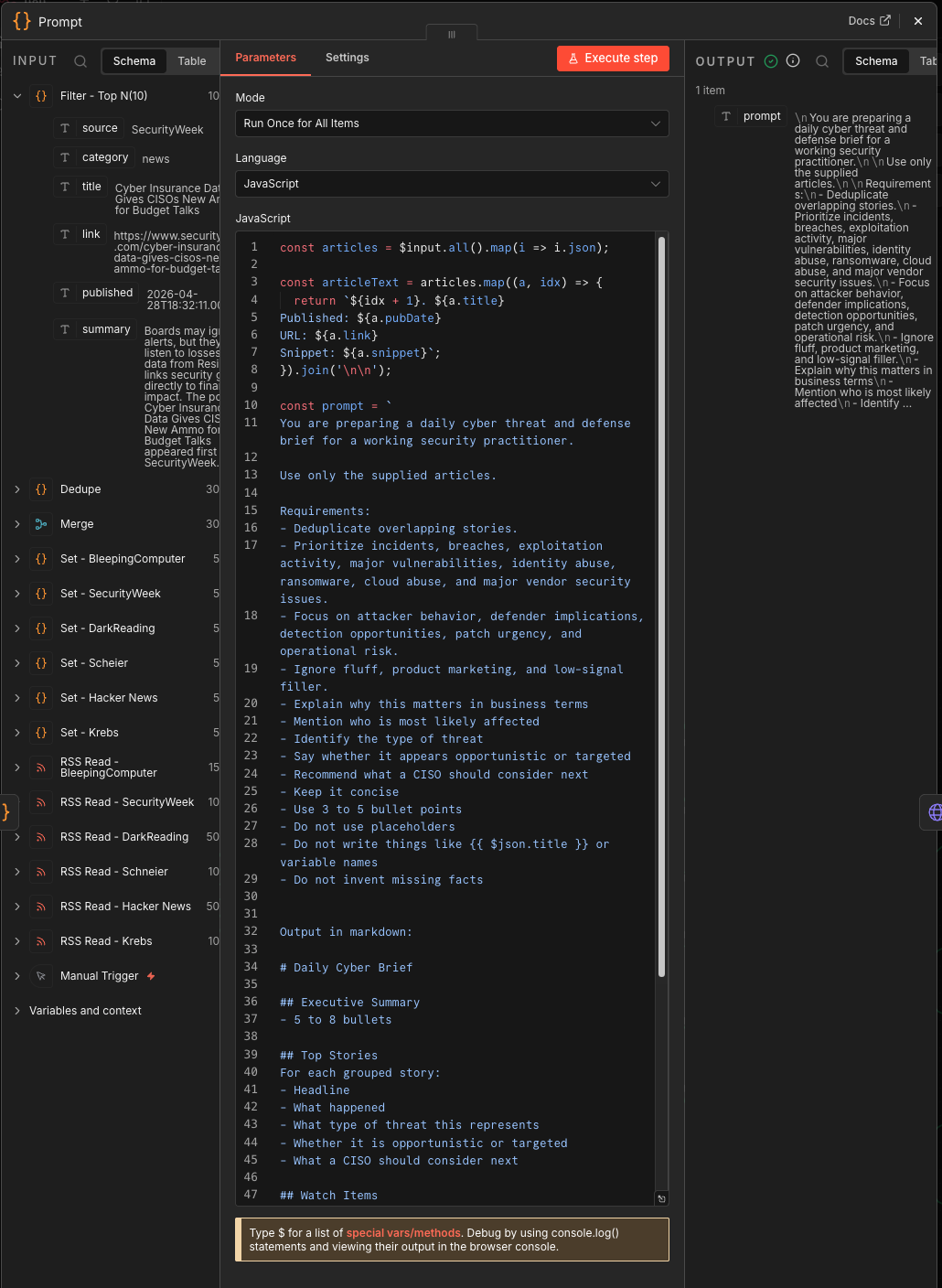The height and width of the screenshot is (1288, 942).
Task: Click the Prompt node icon in the title bar
Action: pyautogui.click(x=21, y=21)
